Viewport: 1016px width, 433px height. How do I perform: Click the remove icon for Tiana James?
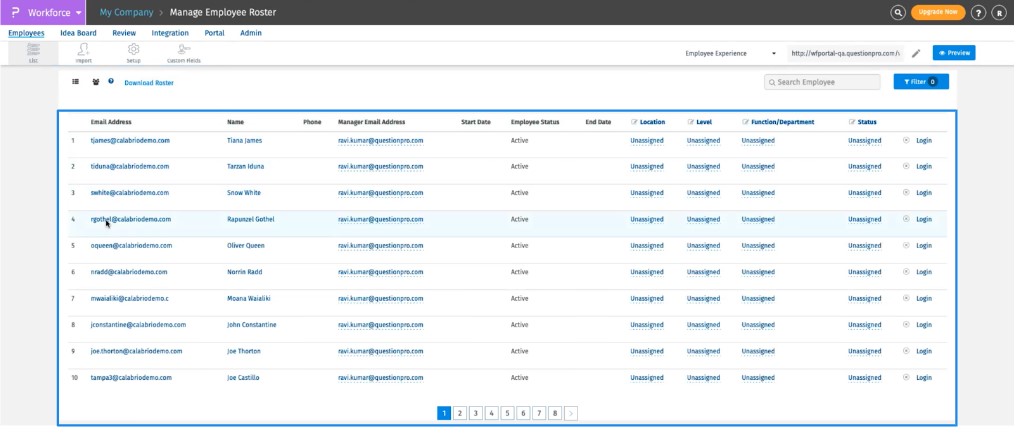tap(906, 141)
